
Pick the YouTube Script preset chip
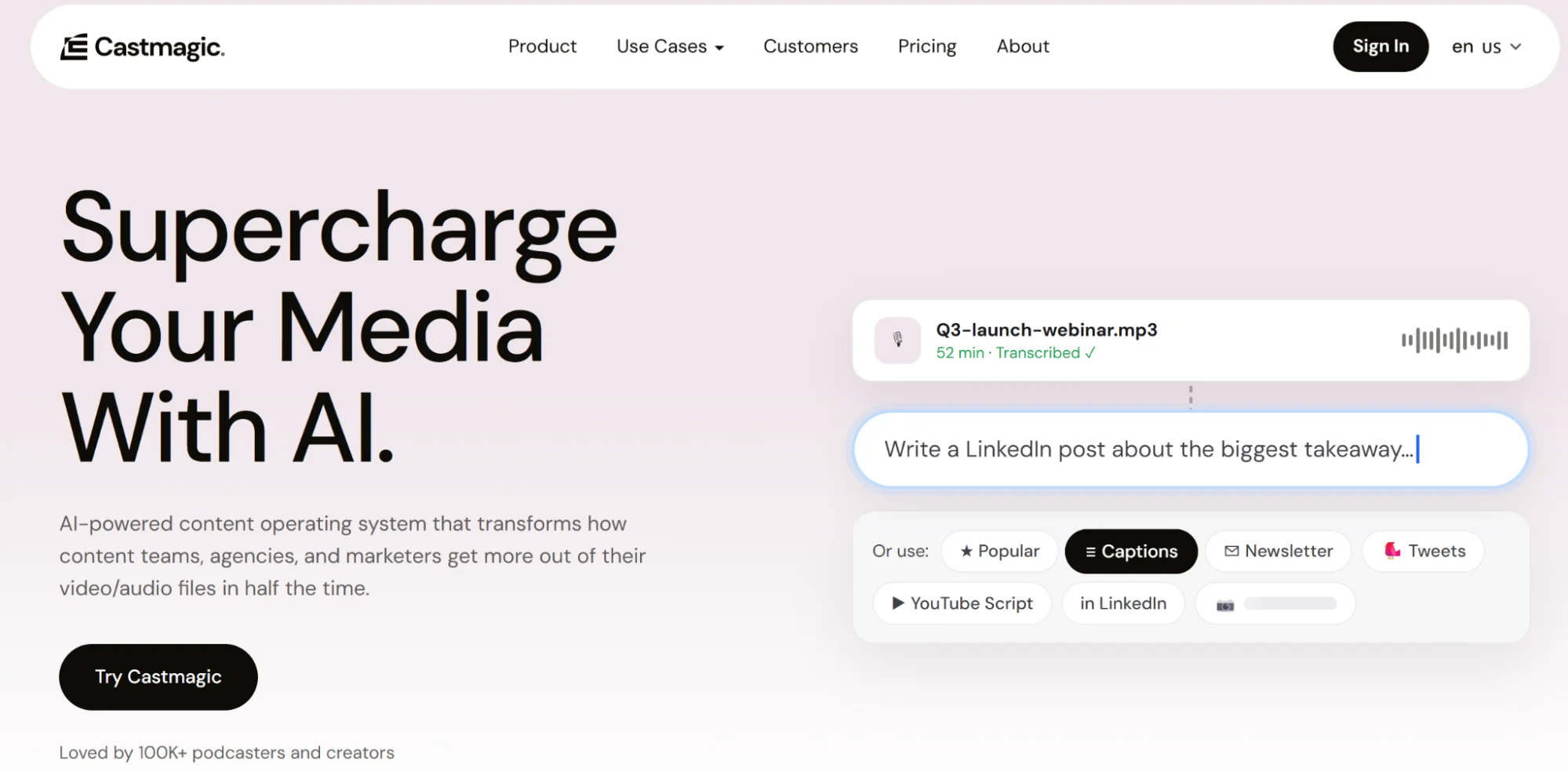(962, 603)
